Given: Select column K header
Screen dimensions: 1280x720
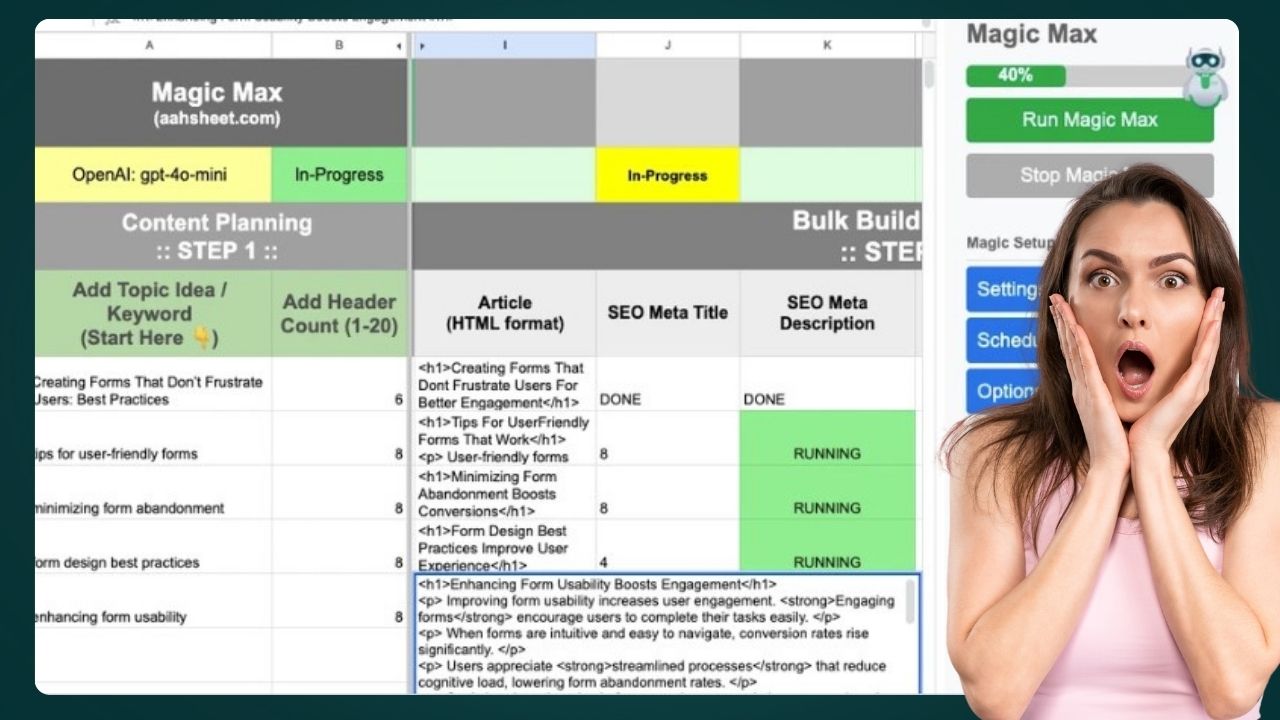Looking at the screenshot, I should point(827,45).
